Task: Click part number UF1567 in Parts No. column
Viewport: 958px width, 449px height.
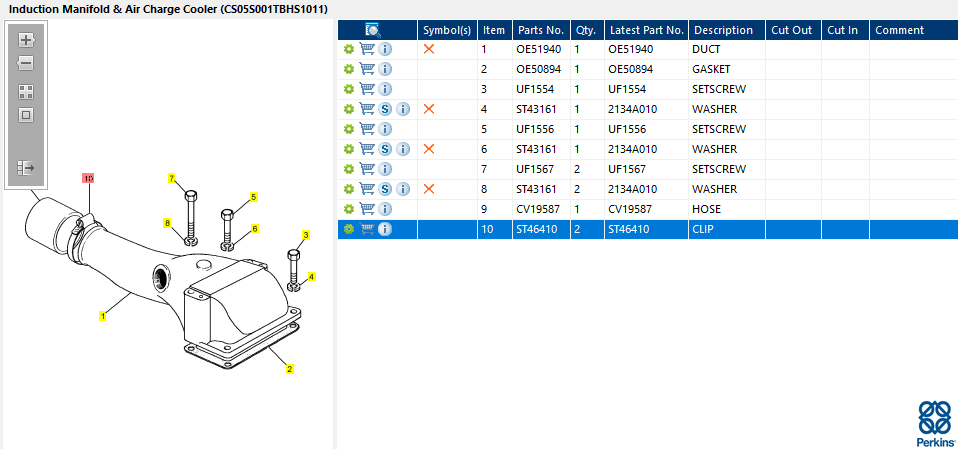Action: [x=535, y=169]
